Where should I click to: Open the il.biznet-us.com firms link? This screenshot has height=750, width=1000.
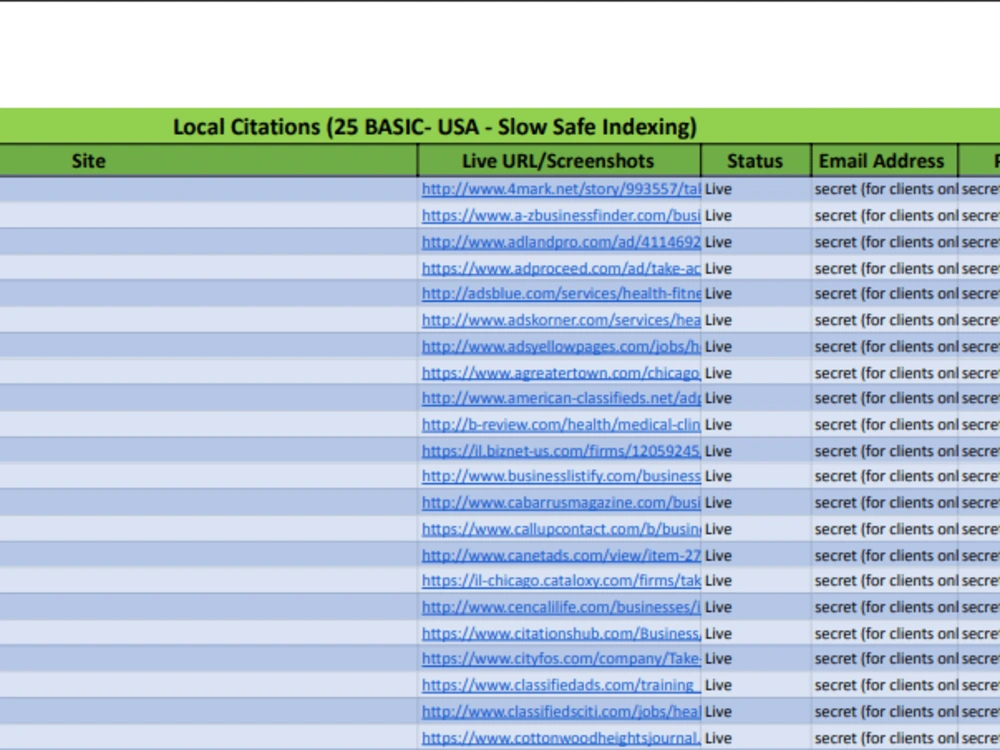tap(561, 451)
